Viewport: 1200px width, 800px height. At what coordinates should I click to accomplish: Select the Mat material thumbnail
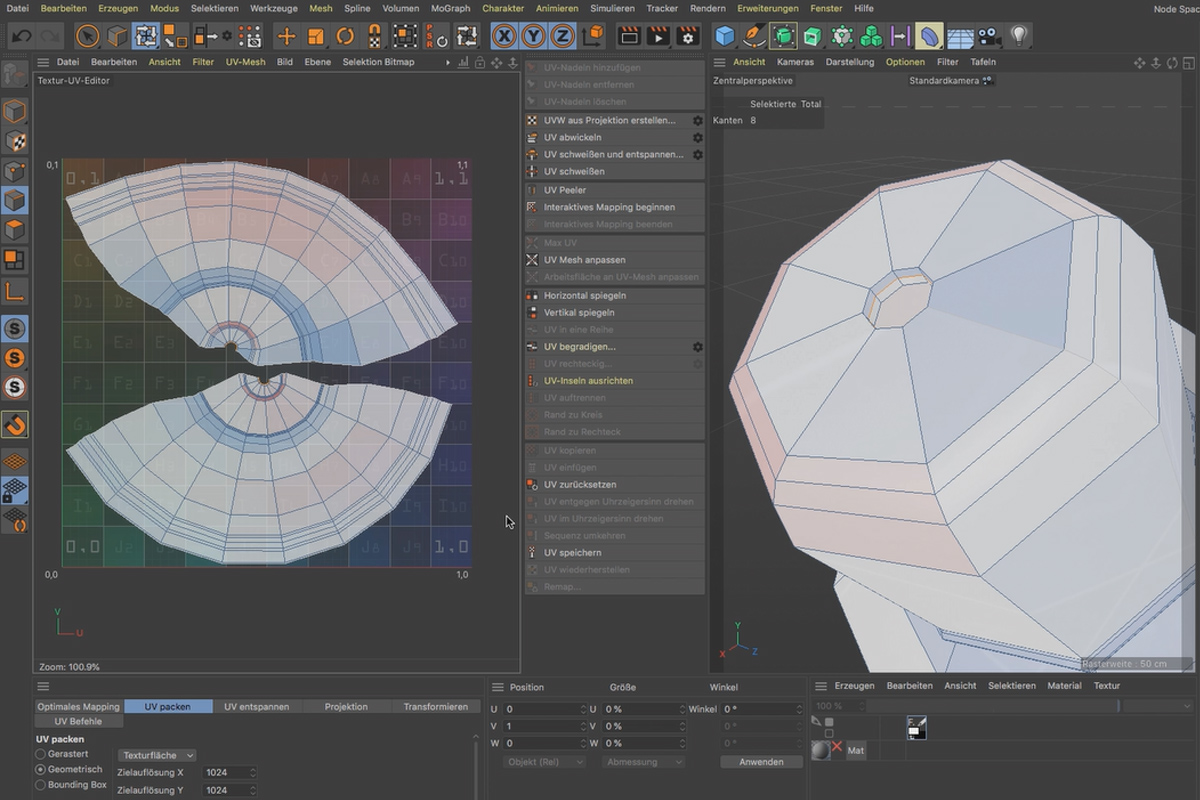[821, 750]
